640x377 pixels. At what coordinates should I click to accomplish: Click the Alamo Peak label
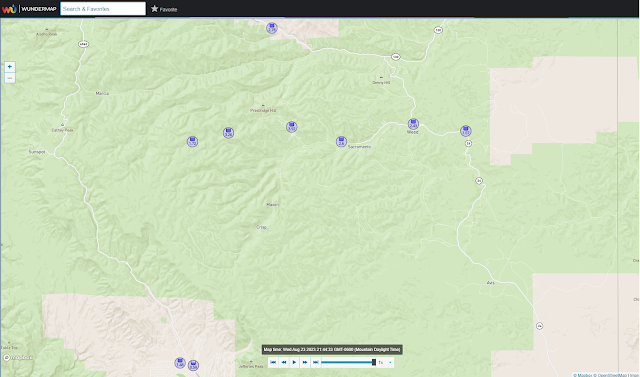(47, 34)
